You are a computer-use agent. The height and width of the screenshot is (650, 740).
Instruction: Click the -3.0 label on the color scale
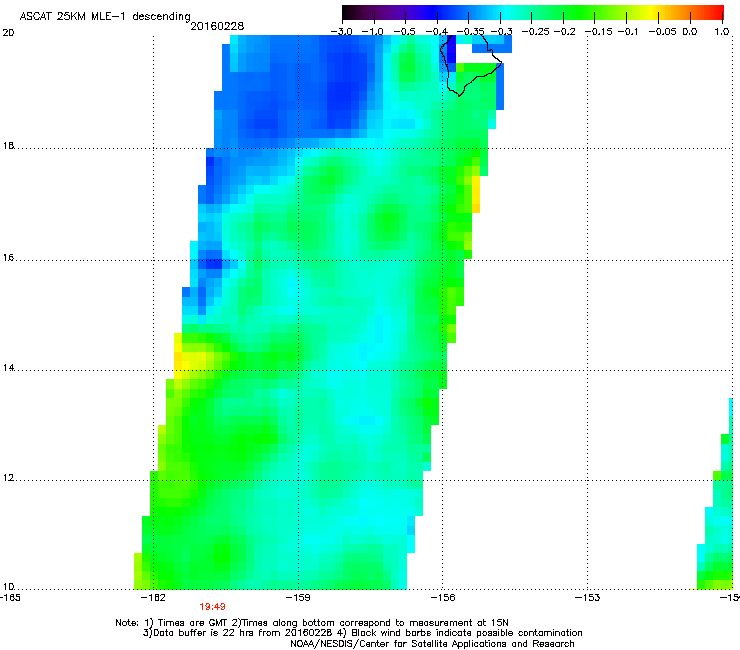[341, 32]
